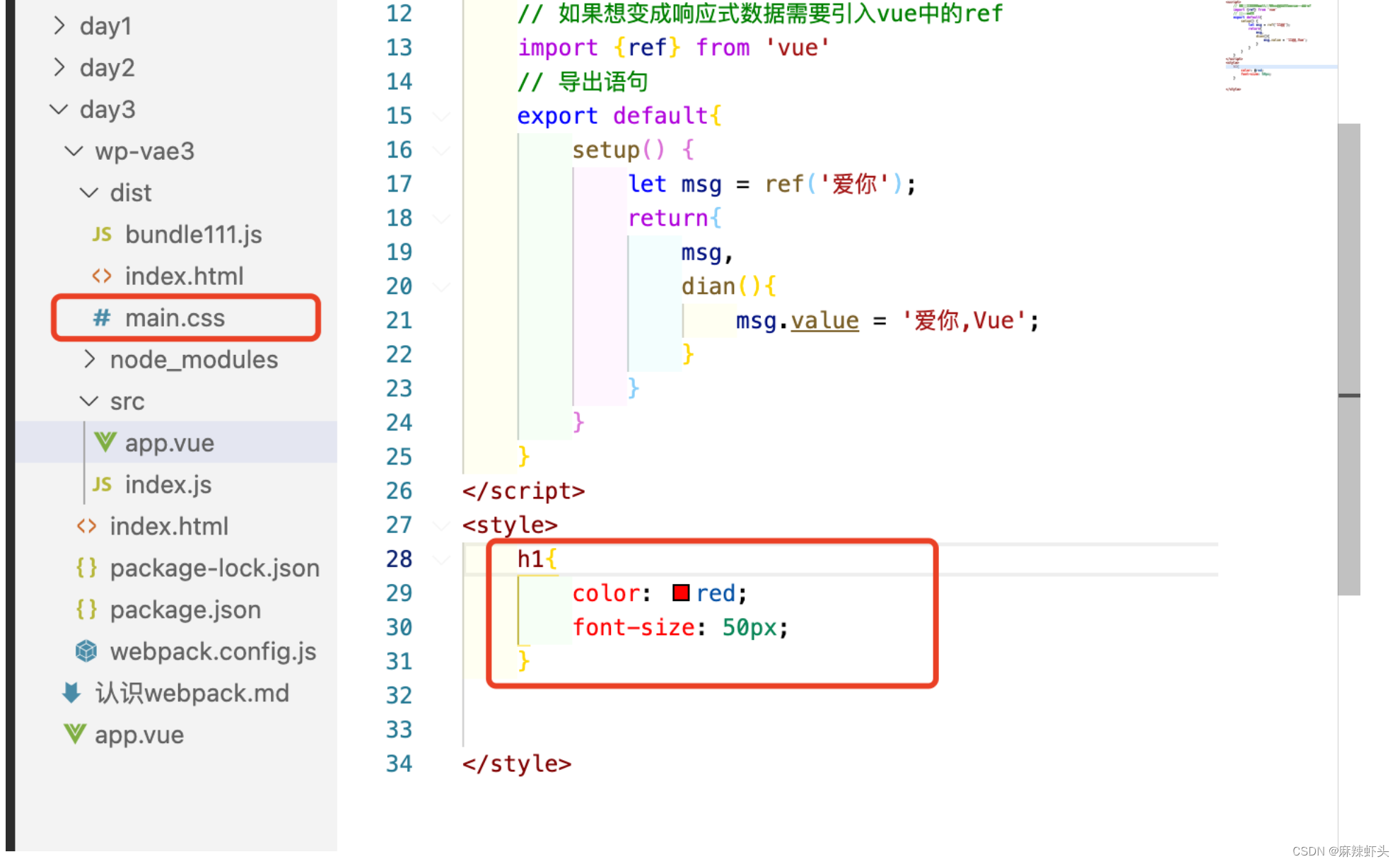1400x864 pixels.
Task: Expand the node_modules folder
Action: coord(89,360)
